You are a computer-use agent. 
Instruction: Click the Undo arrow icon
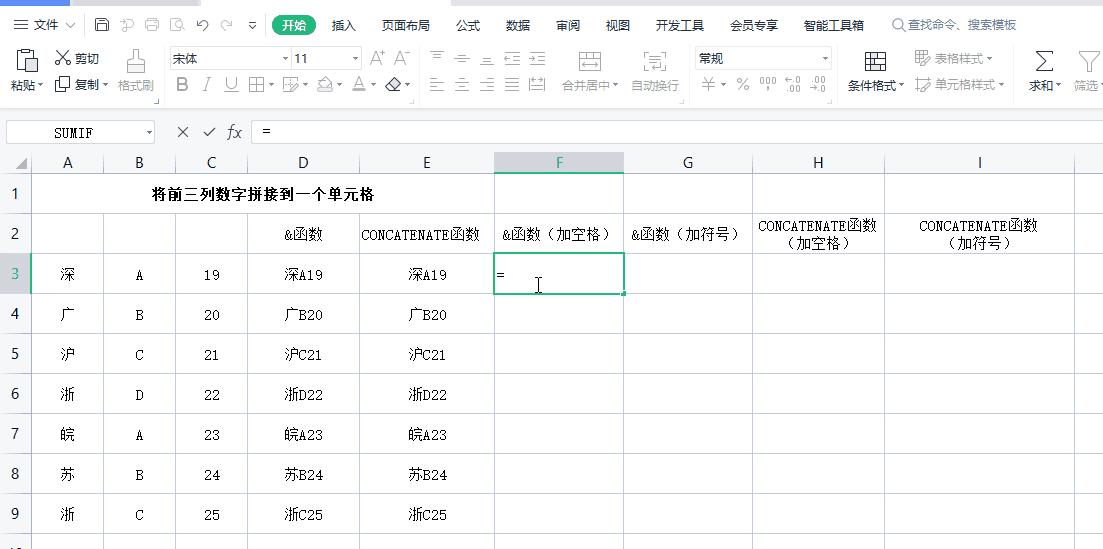click(x=203, y=25)
